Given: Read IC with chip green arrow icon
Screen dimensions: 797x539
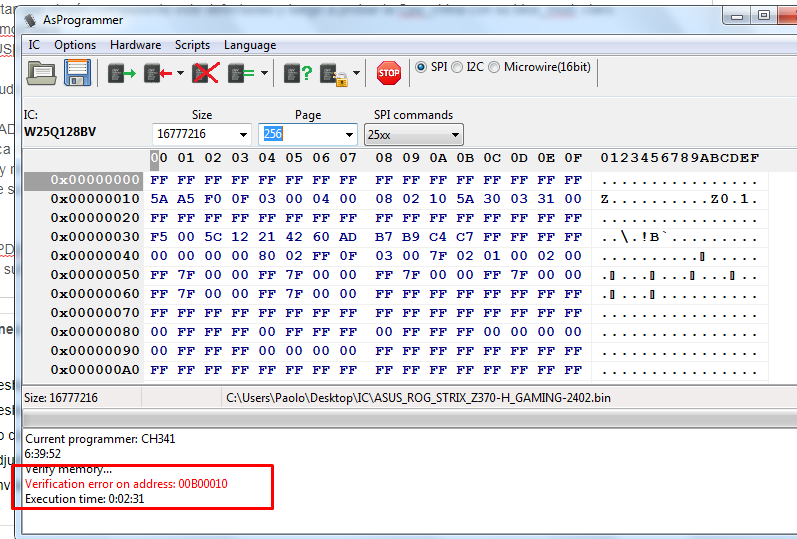Looking at the screenshot, I should click(x=121, y=74).
